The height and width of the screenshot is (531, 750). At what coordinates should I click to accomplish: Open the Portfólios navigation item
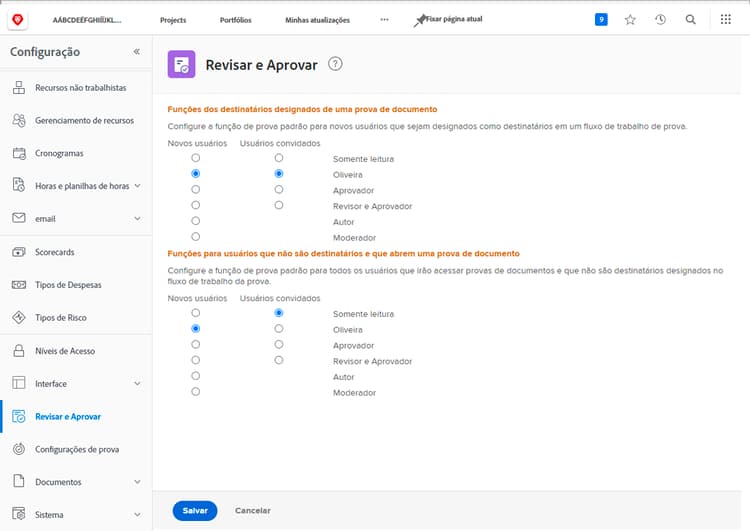(x=235, y=20)
